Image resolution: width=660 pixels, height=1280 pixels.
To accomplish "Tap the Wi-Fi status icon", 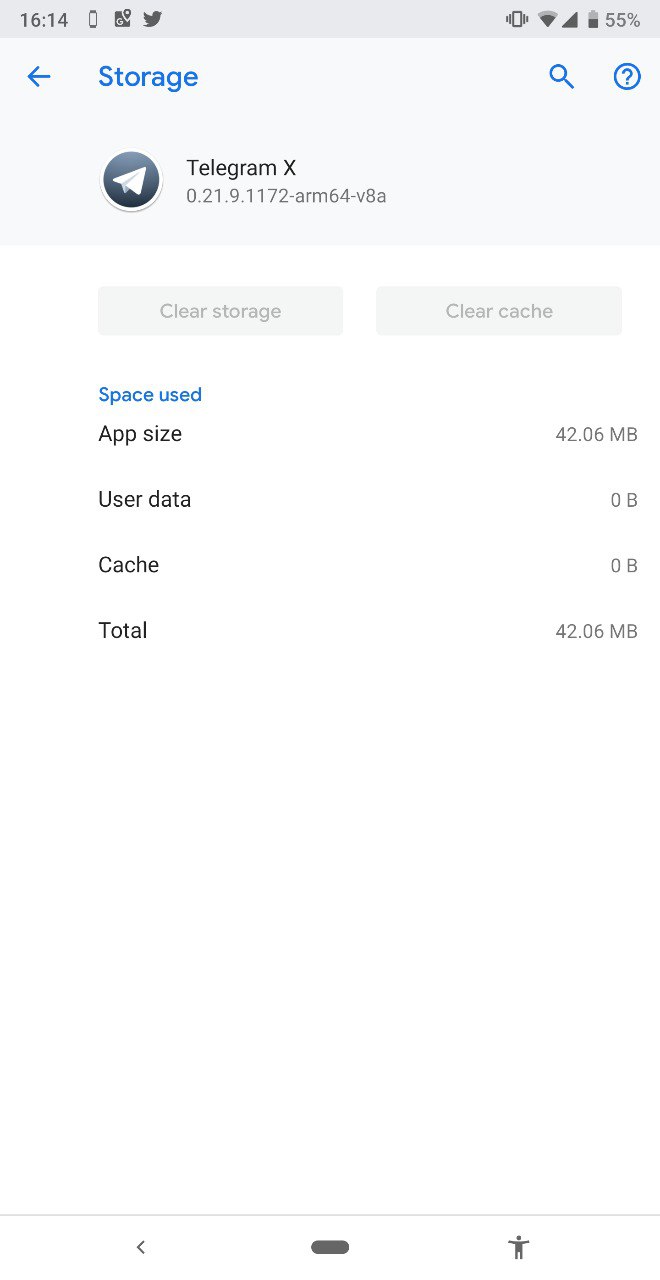I will 547,19.
